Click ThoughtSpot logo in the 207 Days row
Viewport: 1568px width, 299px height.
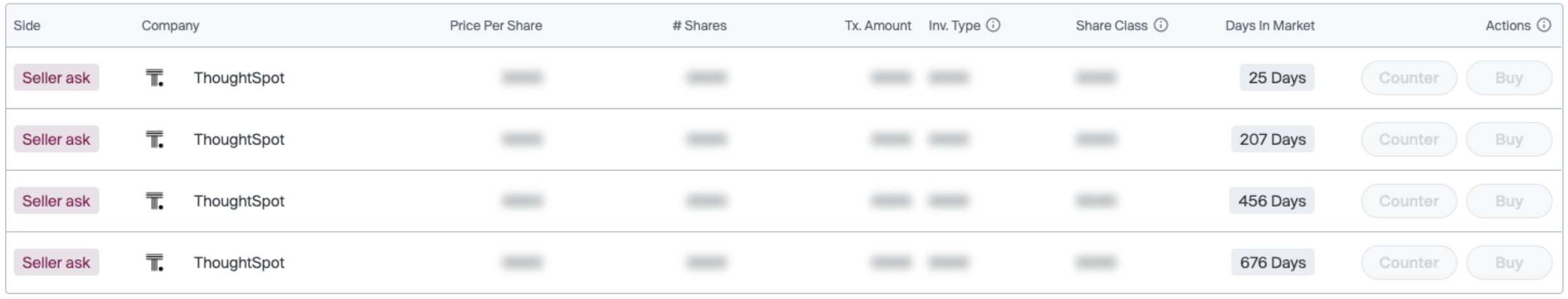click(154, 139)
